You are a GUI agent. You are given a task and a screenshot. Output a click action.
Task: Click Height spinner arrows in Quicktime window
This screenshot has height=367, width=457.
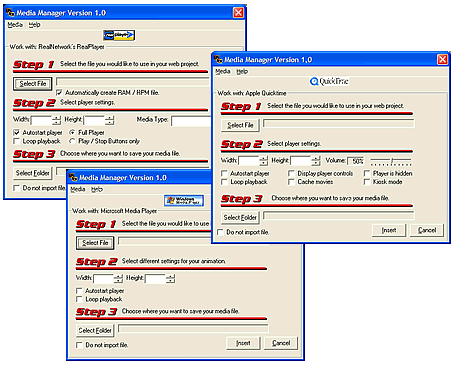pyautogui.click(x=316, y=161)
